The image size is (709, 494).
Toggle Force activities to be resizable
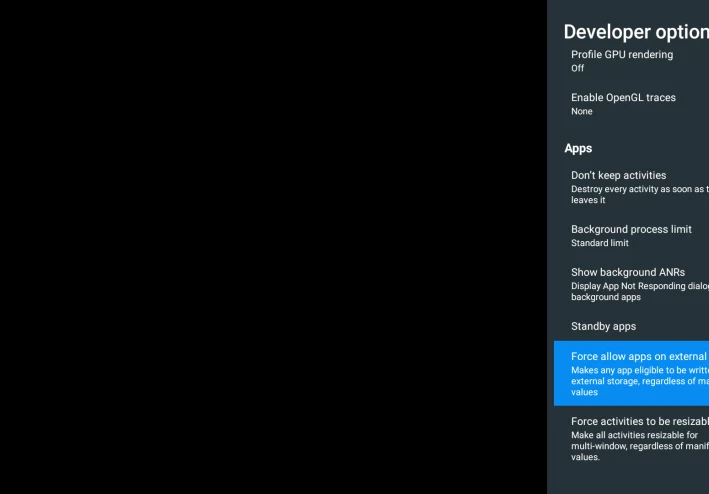[631, 438]
